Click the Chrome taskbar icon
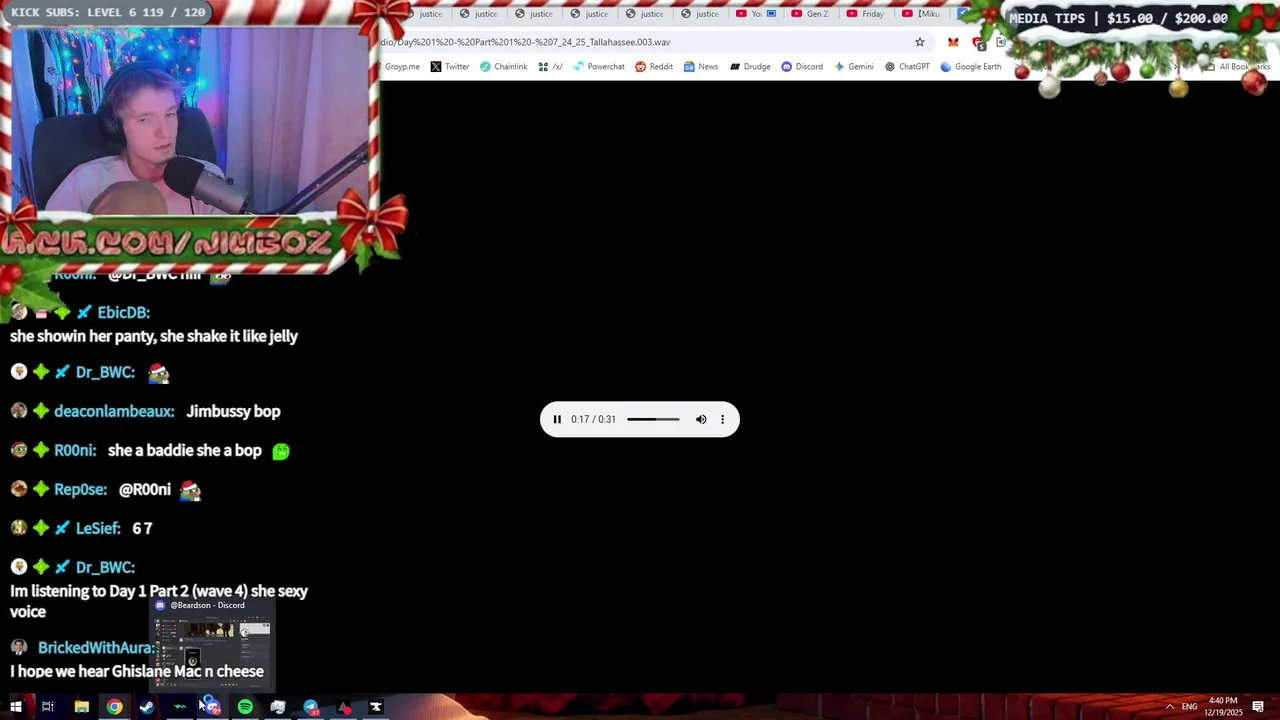The width and height of the screenshot is (1280, 720). (x=115, y=707)
